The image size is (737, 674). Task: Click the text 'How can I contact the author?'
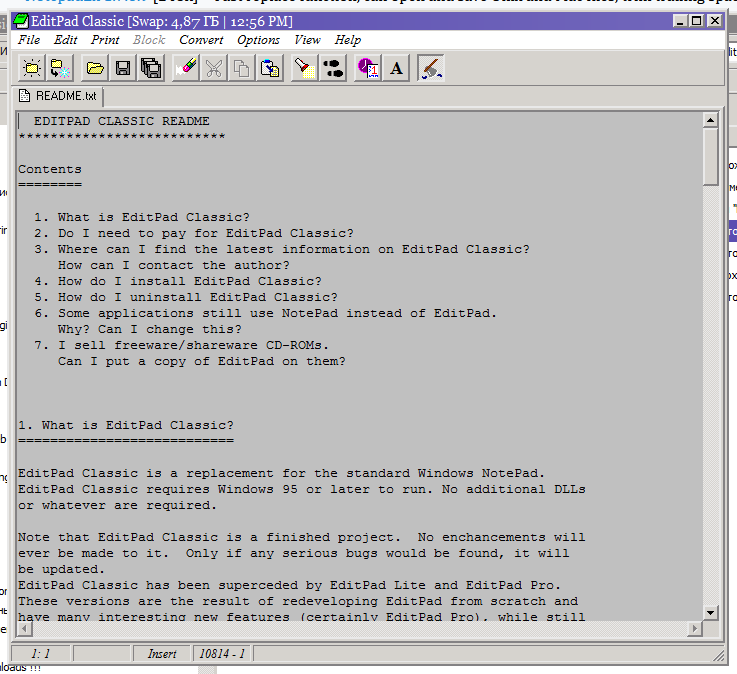click(174, 265)
